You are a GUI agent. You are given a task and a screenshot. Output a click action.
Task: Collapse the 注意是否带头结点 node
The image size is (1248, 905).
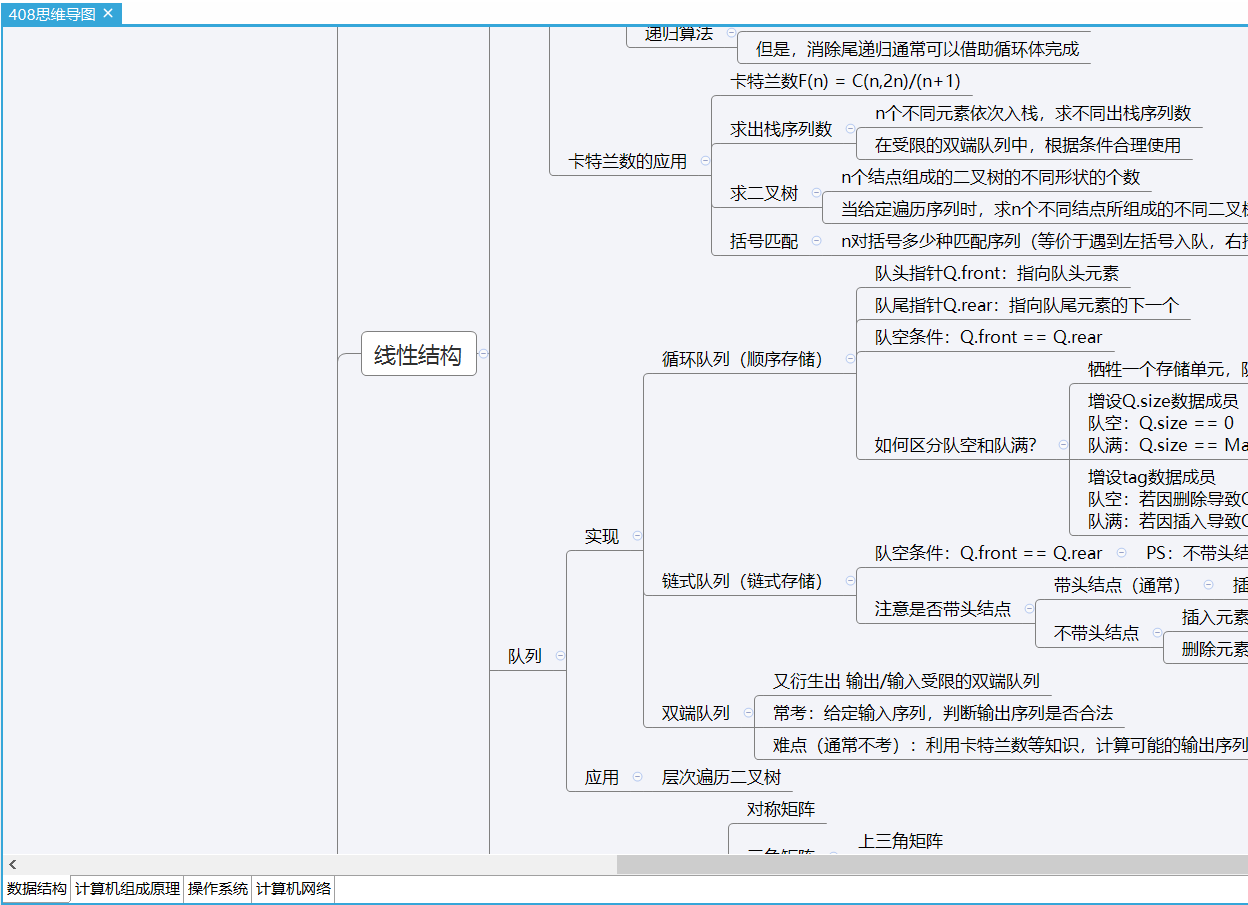(x=1028, y=608)
